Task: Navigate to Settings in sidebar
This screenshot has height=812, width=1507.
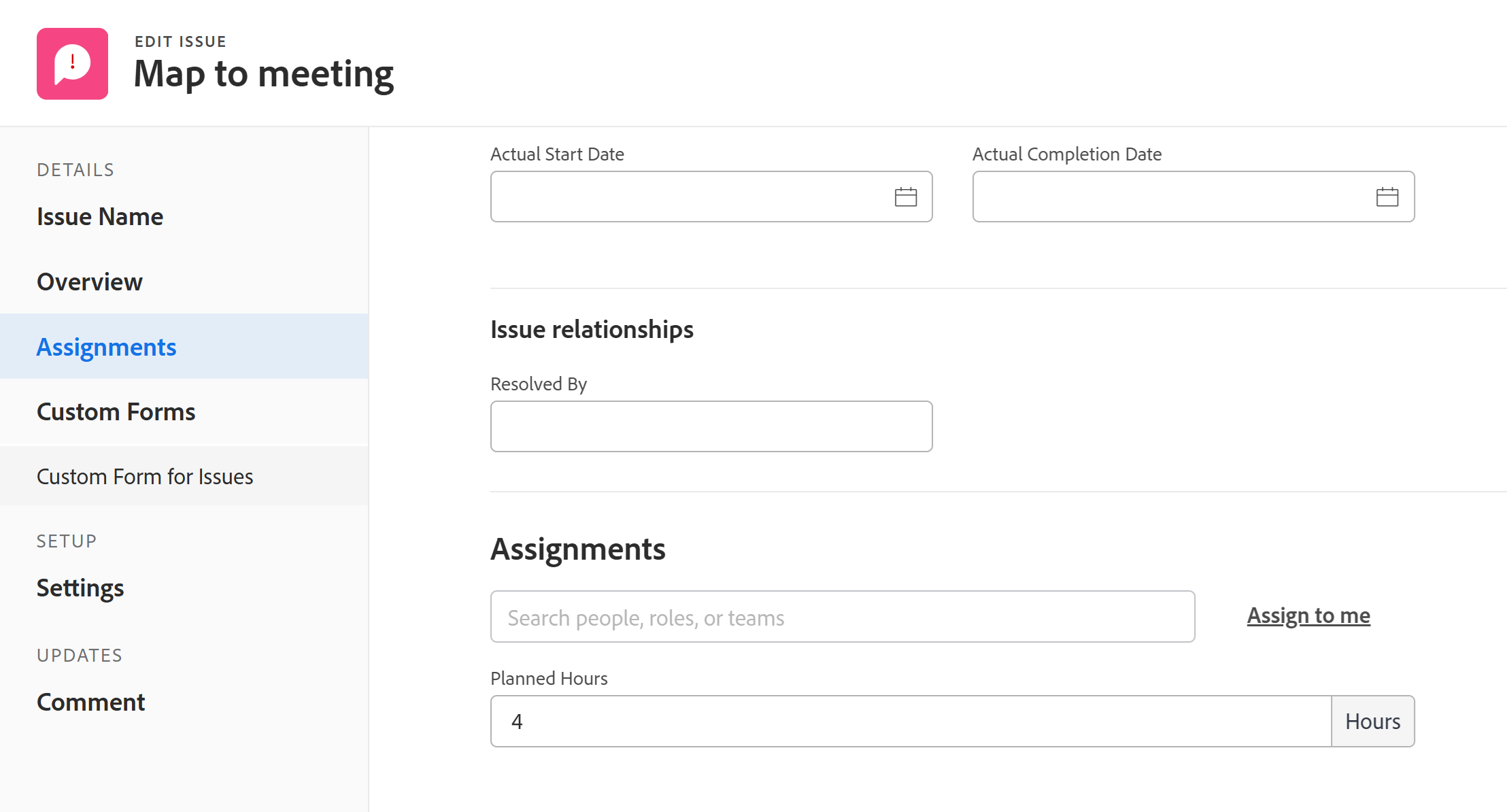Action: pos(80,588)
